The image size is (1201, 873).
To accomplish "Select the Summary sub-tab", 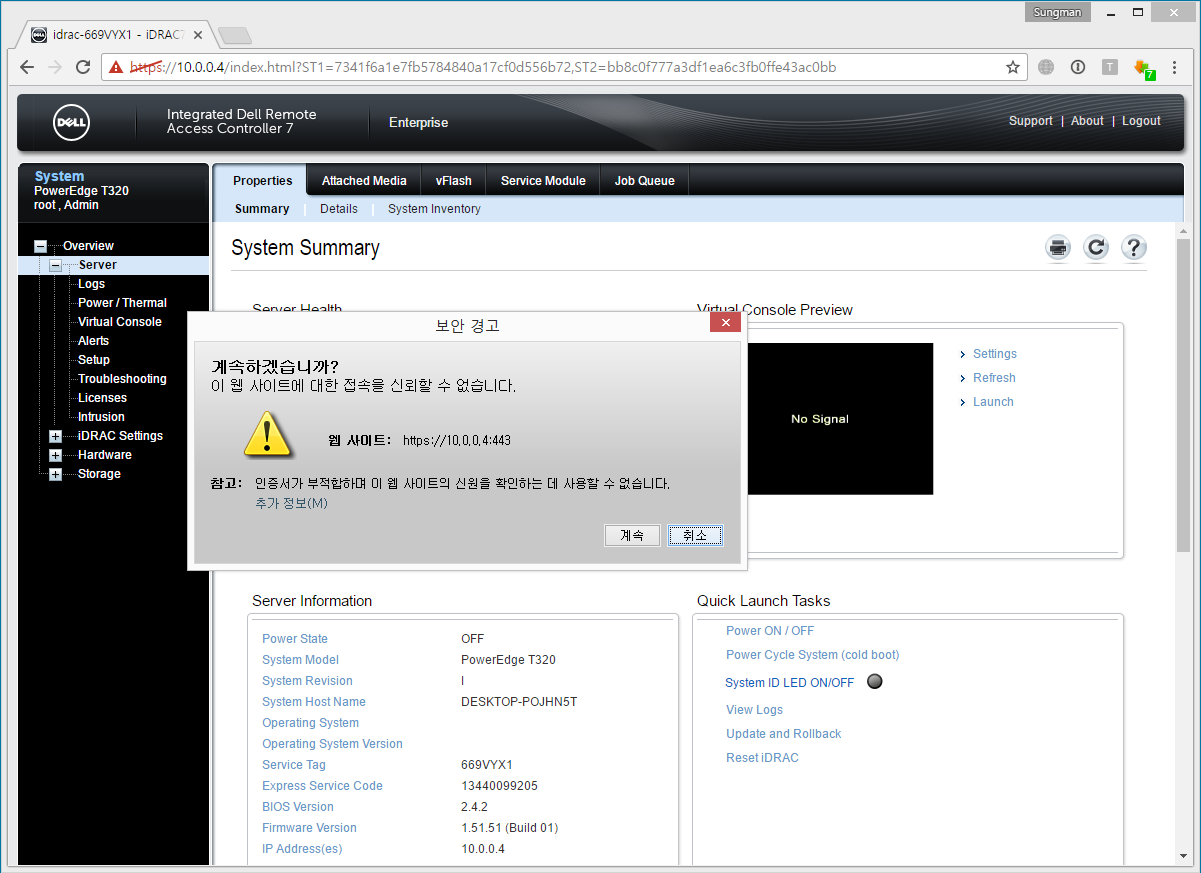I will tap(262, 209).
